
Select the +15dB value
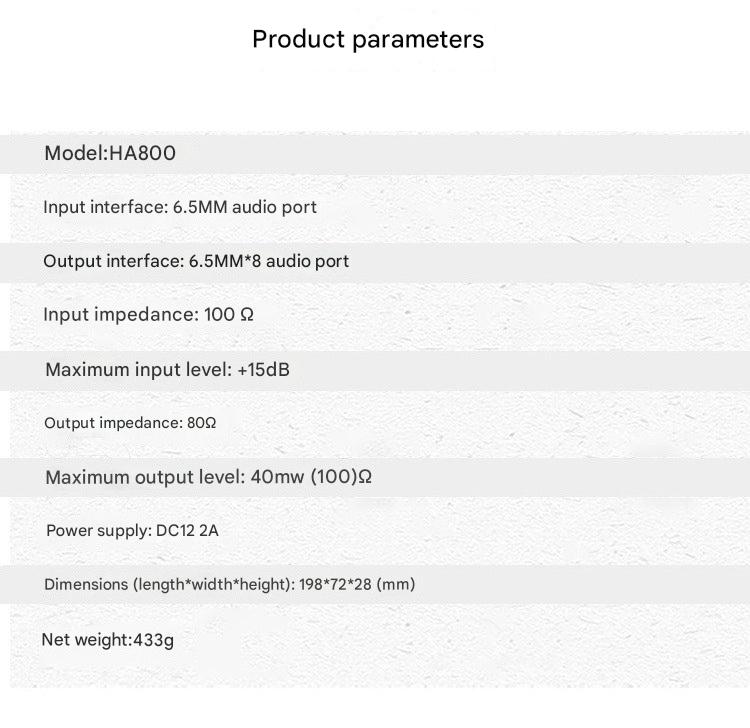264,370
